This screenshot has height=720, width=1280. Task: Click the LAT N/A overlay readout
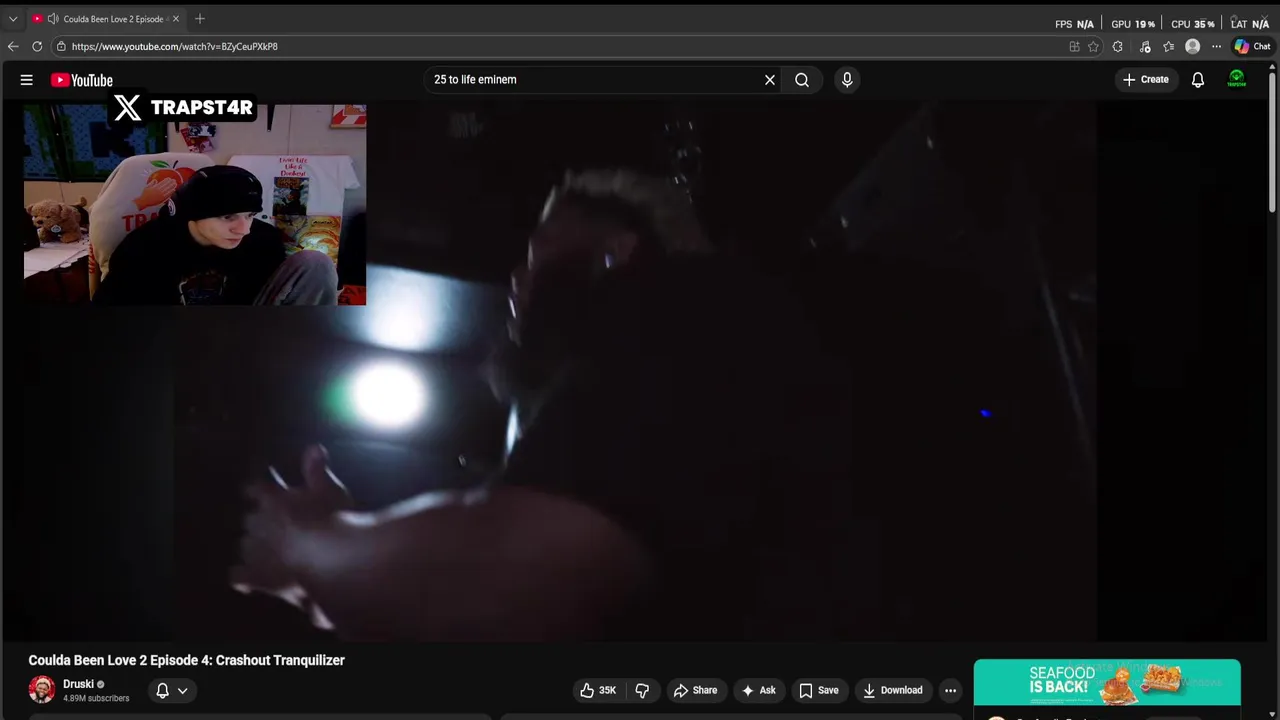[1250, 24]
